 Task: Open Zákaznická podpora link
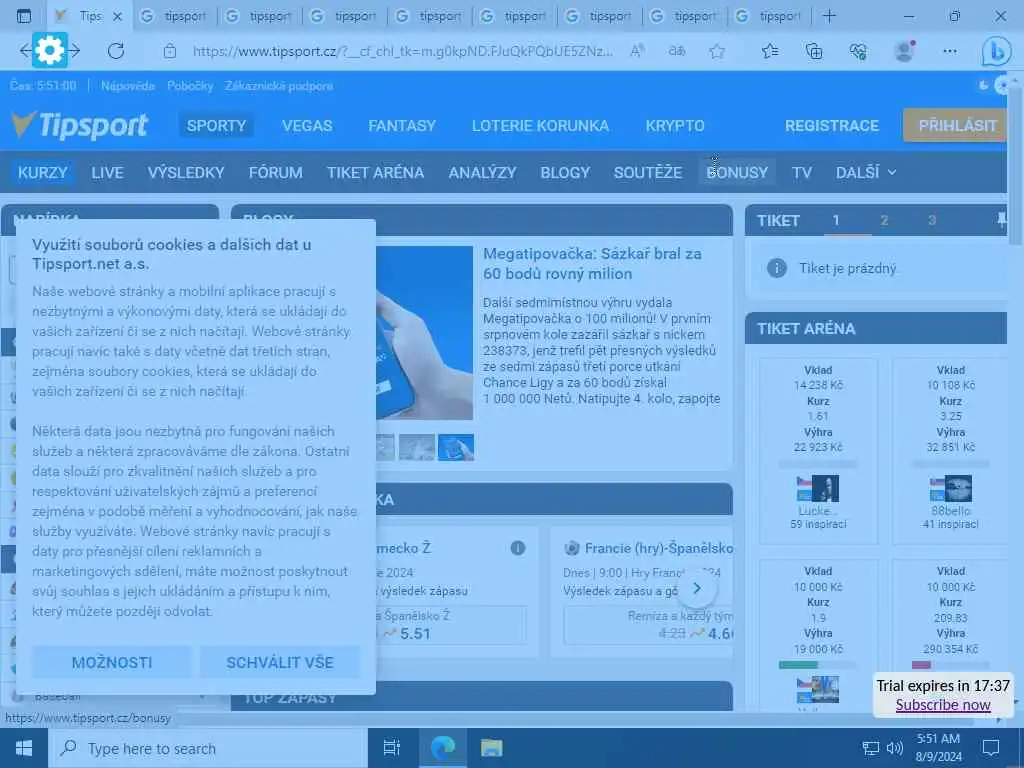279,86
